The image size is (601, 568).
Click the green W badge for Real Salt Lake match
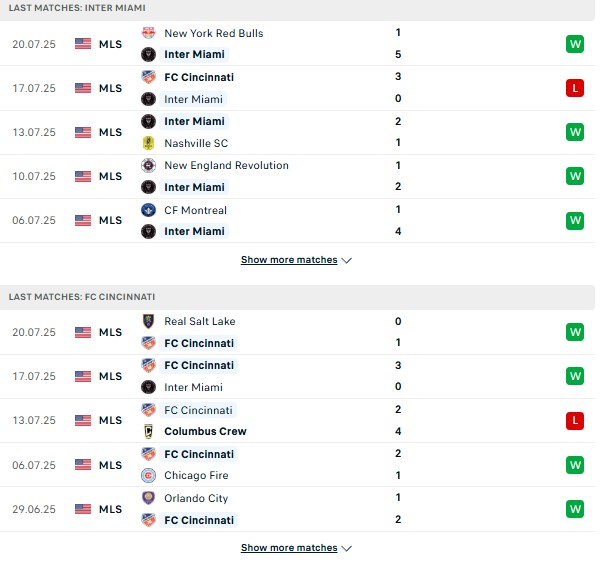tap(575, 332)
